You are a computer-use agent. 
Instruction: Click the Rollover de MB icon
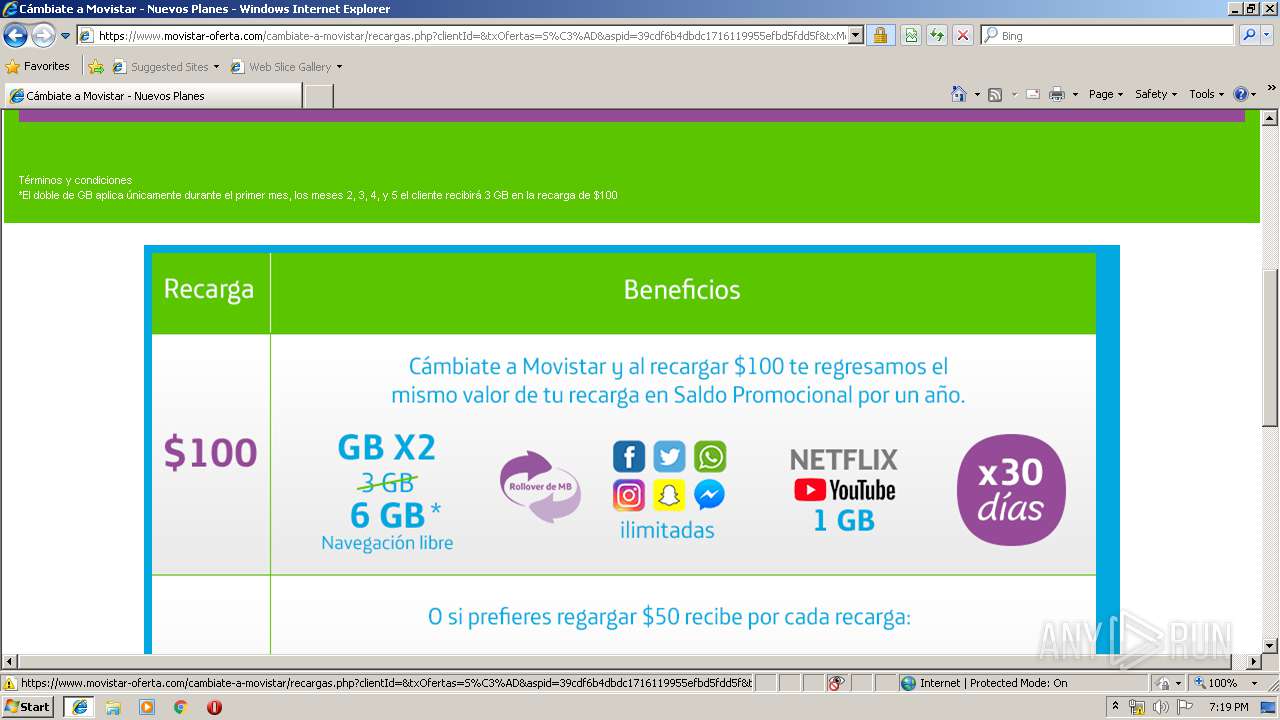pyautogui.click(x=540, y=487)
